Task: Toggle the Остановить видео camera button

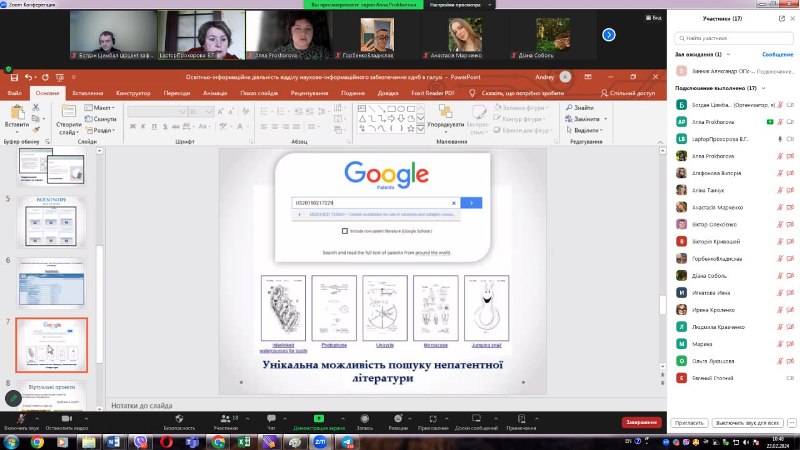Action: click(x=65, y=418)
